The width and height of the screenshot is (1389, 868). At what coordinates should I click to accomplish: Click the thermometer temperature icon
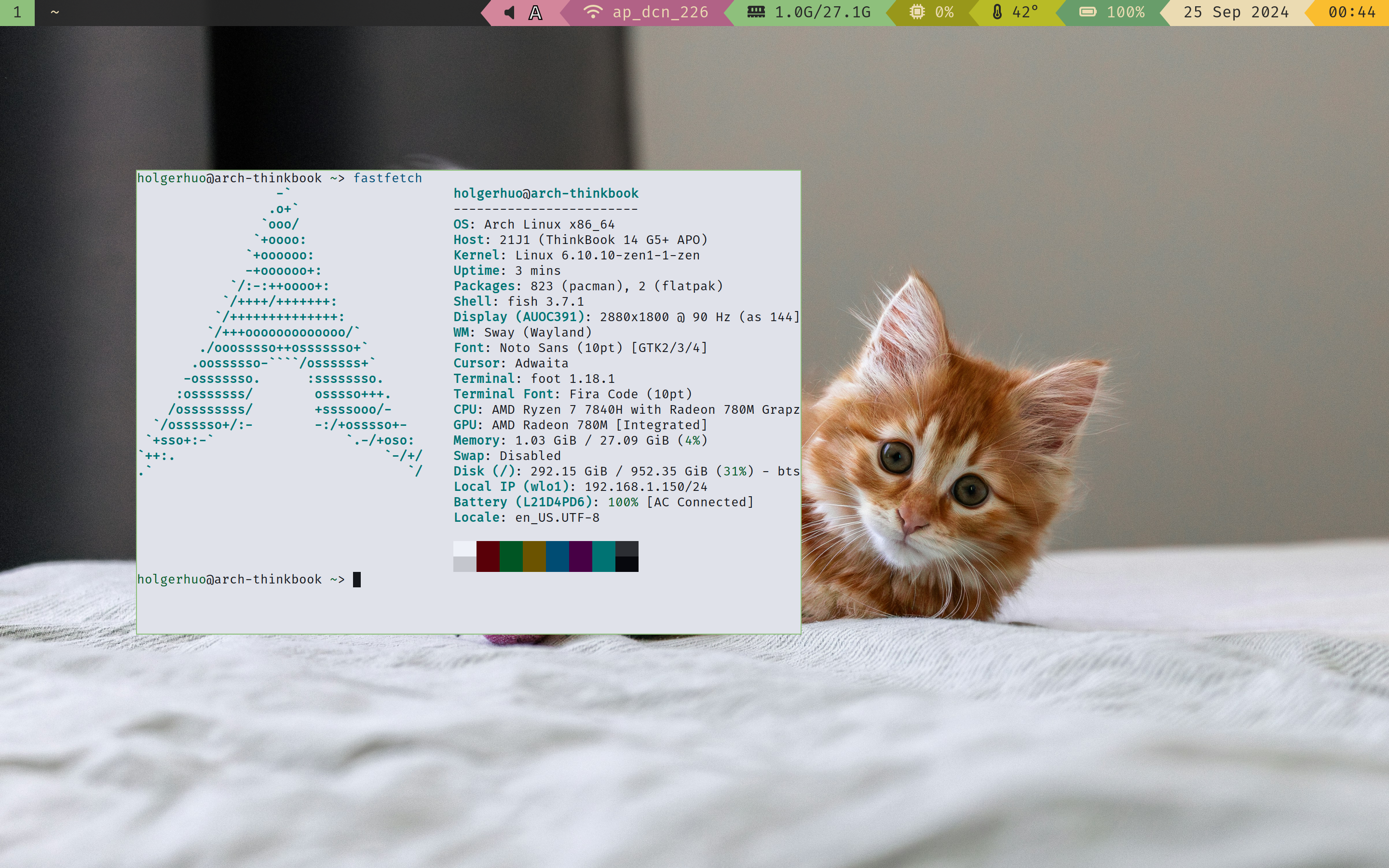(997, 12)
